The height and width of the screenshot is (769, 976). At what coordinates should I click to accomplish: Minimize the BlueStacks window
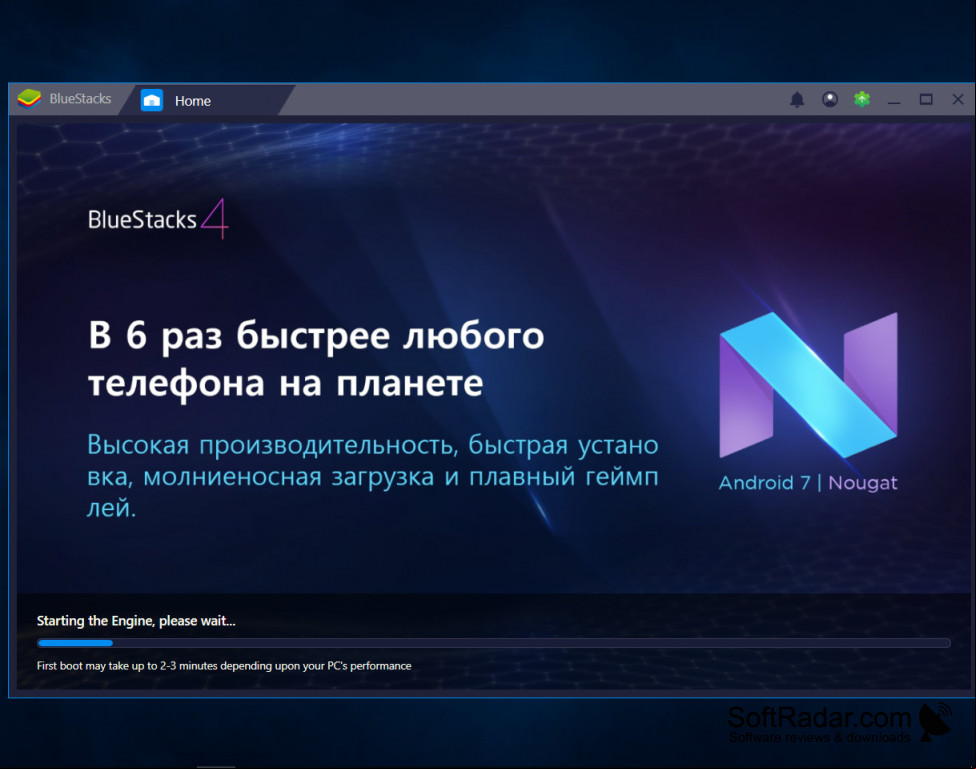point(894,100)
